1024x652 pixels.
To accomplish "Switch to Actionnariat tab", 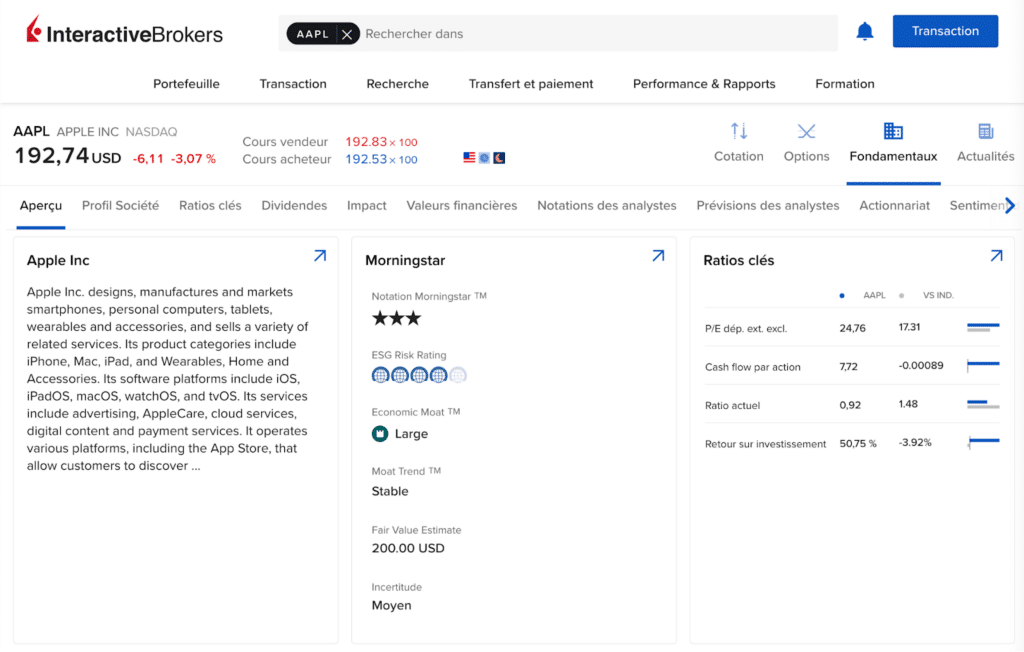I will (x=894, y=206).
